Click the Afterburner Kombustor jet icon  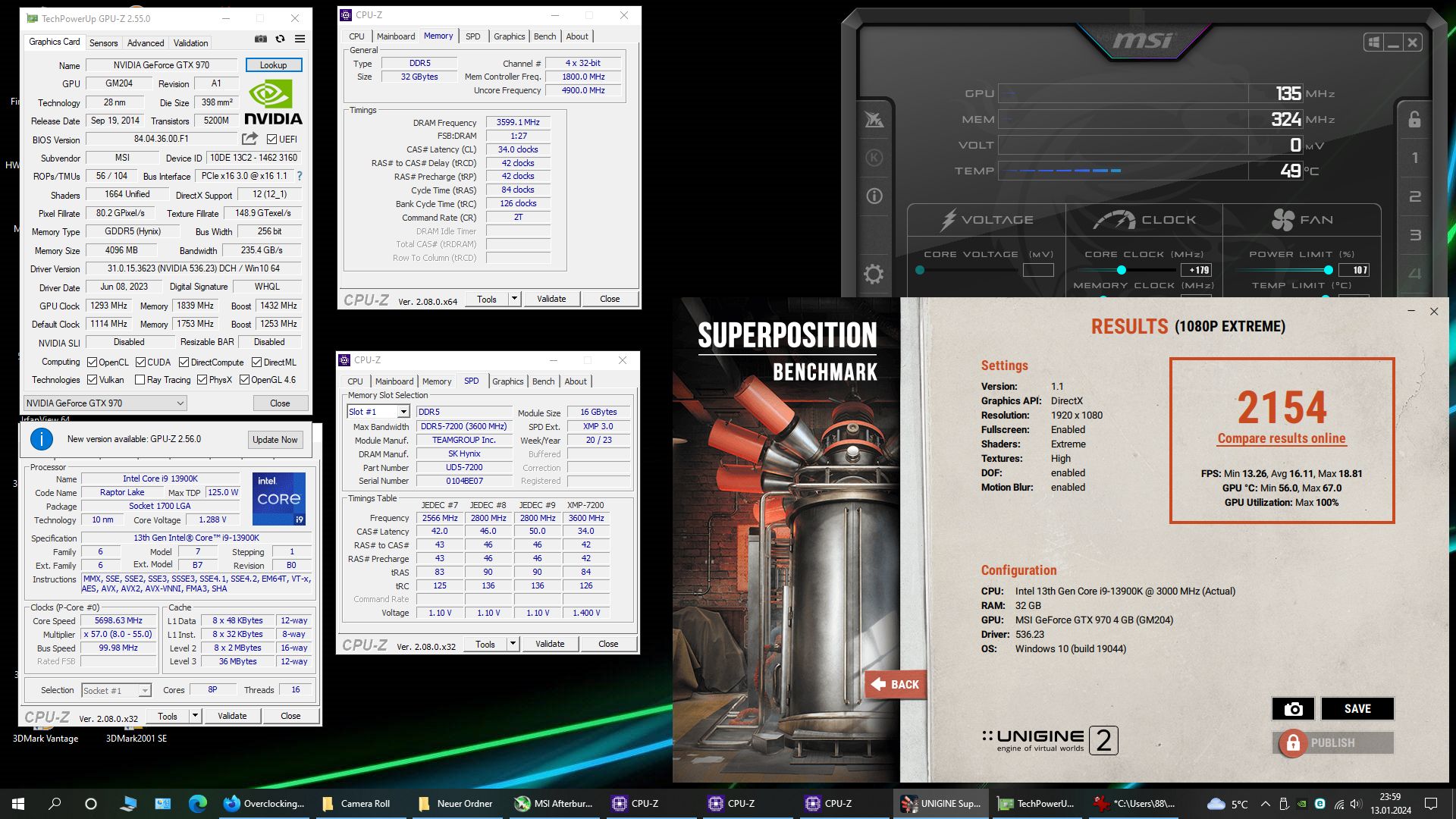tap(874, 120)
